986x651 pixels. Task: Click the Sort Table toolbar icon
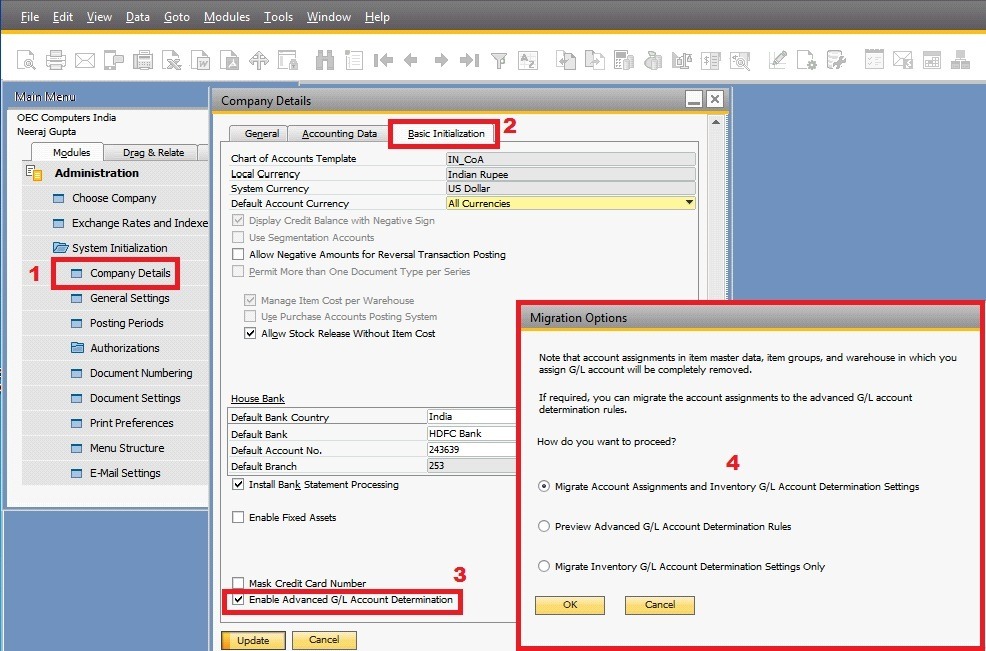pyautogui.click(x=527, y=60)
